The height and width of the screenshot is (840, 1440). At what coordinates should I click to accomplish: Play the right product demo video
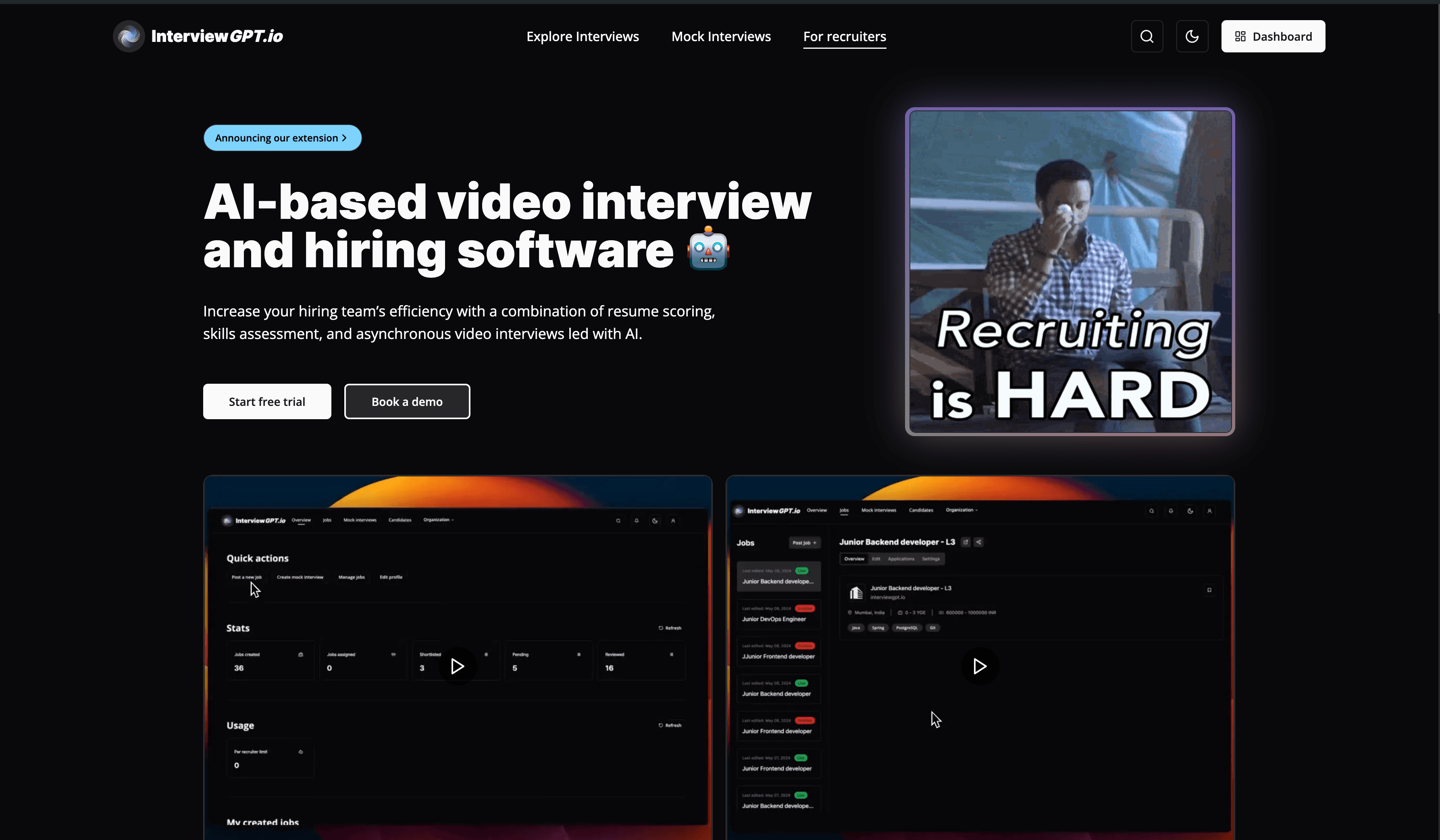(x=980, y=666)
